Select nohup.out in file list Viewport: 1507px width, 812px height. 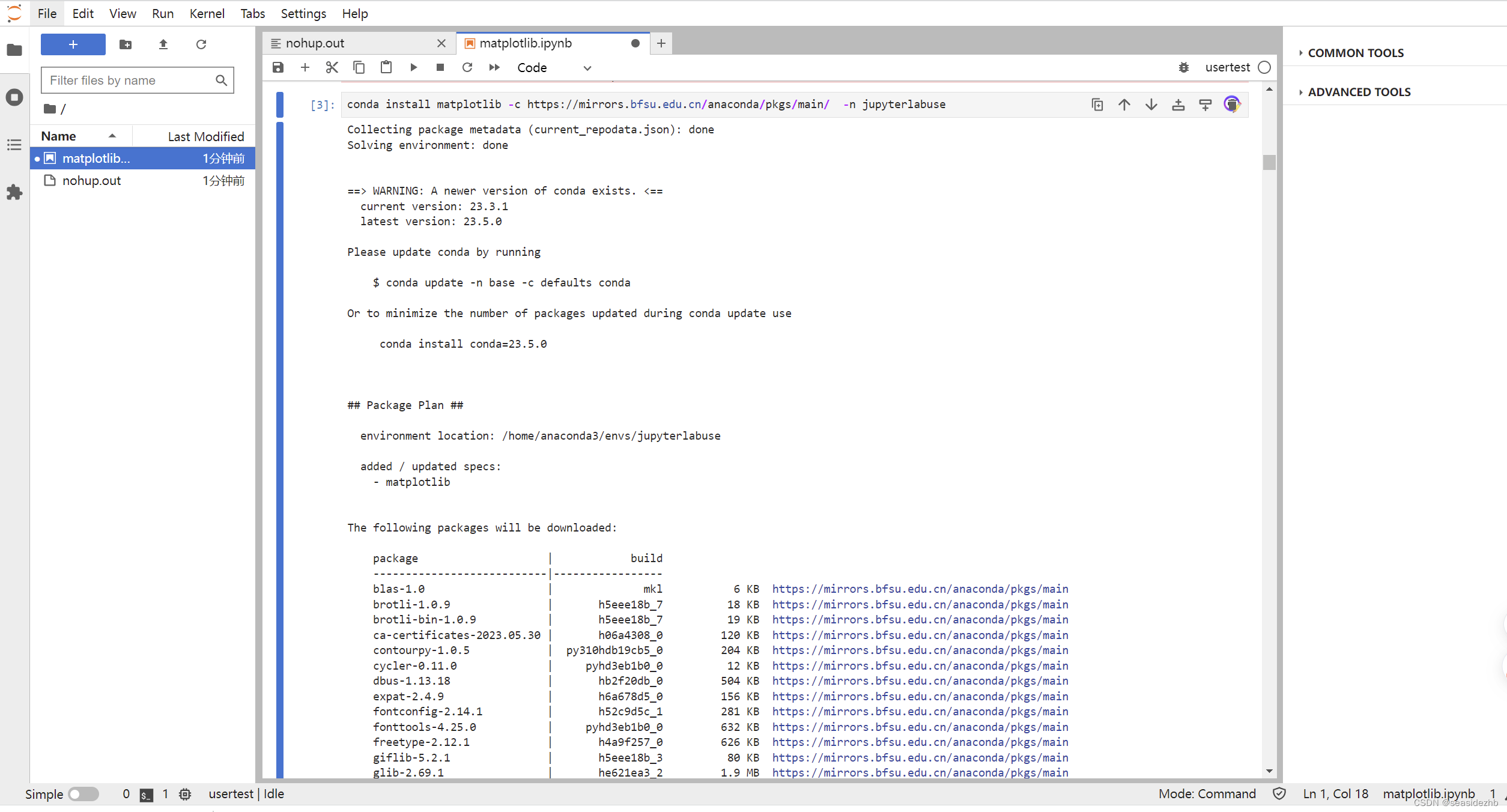point(143,181)
